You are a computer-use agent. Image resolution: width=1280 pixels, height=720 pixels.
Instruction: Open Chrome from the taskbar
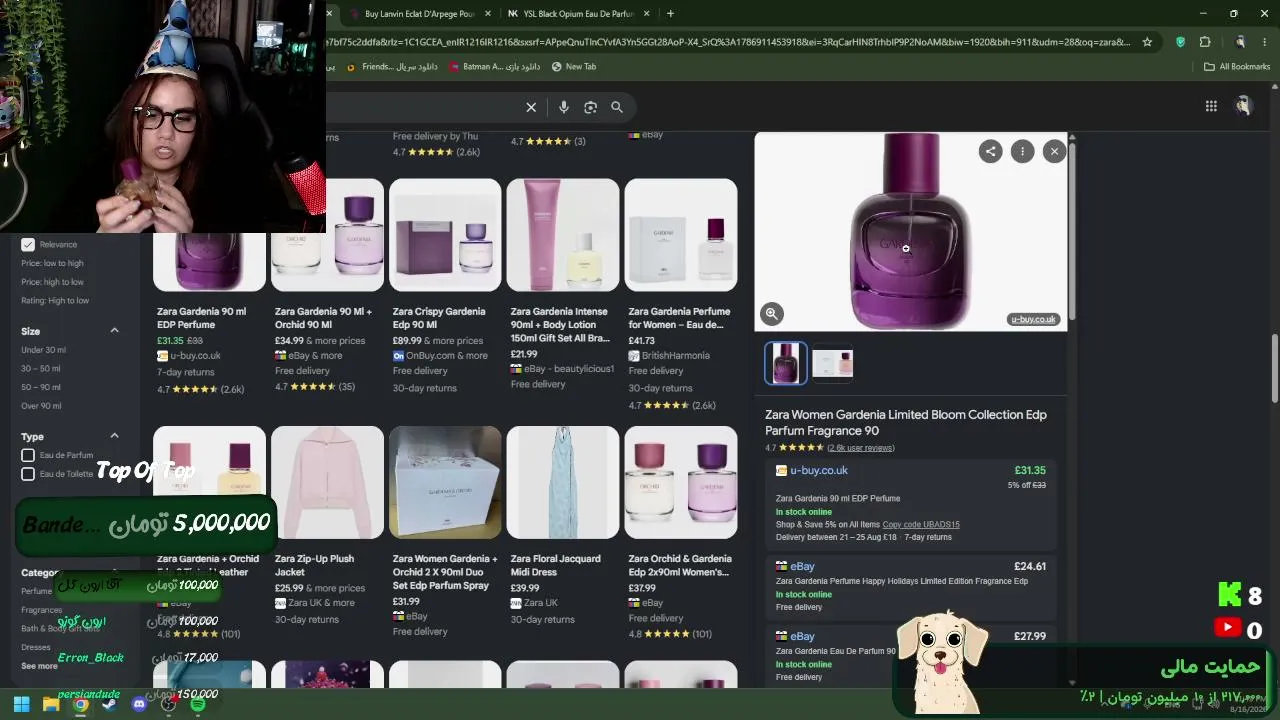coord(80,704)
